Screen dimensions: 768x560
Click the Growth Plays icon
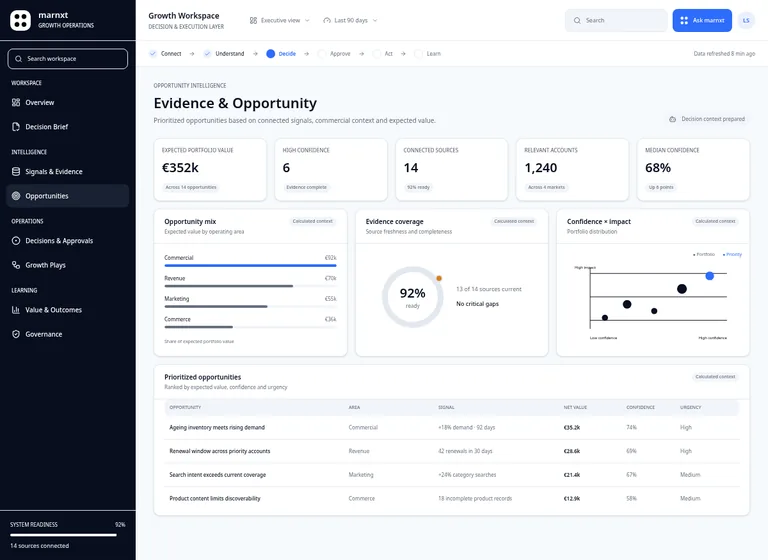16,265
